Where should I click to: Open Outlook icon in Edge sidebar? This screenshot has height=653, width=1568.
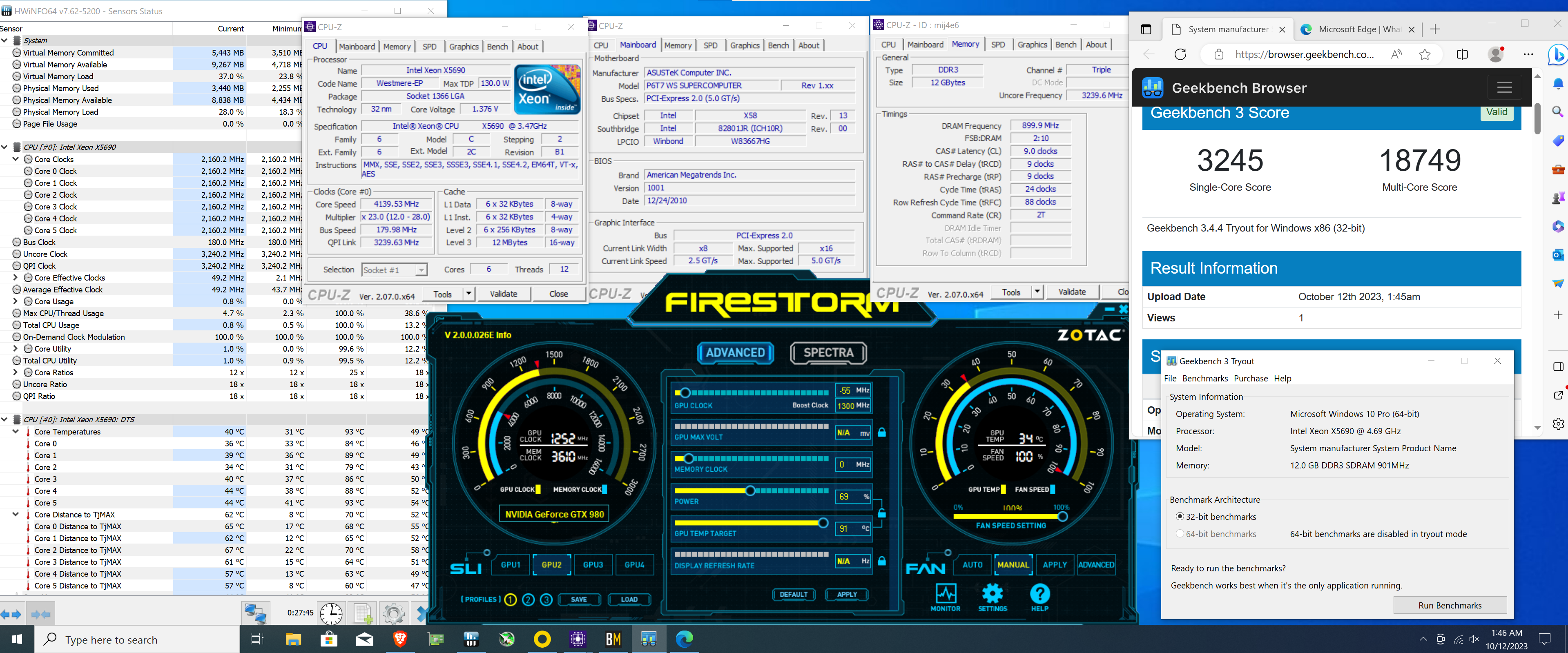[x=1558, y=255]
